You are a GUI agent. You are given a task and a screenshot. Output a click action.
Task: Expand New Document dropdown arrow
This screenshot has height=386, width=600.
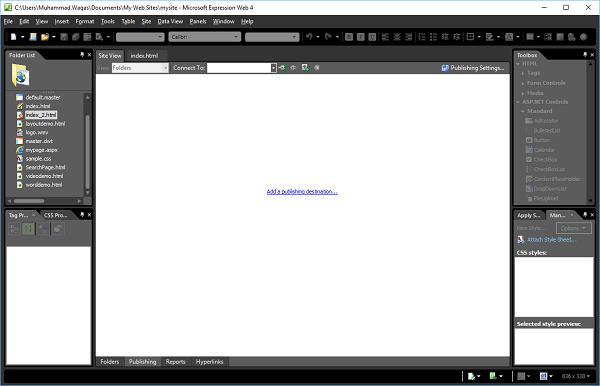(22, 37)
